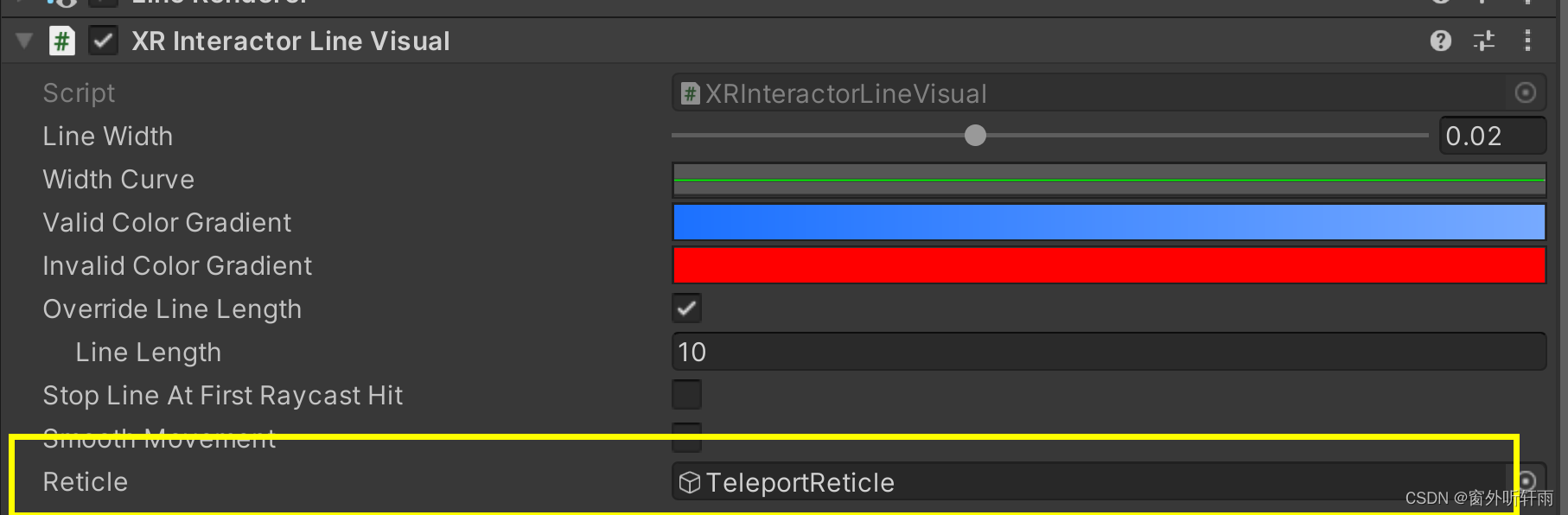Collapse the XR Interactor Line Visual component

[x=24, y=41]
